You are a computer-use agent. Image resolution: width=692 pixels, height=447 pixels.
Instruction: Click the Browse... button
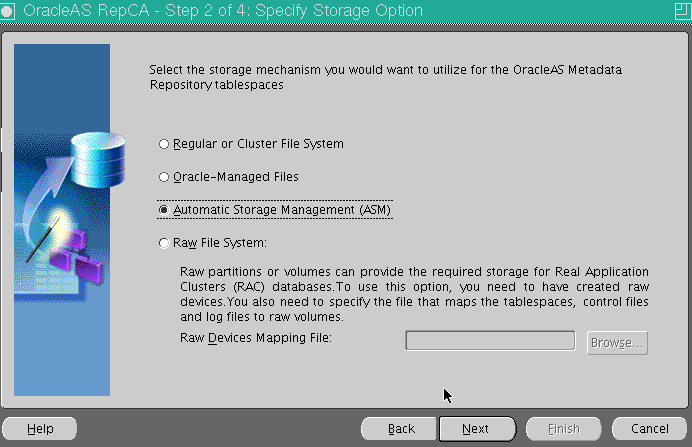point(617,343)
